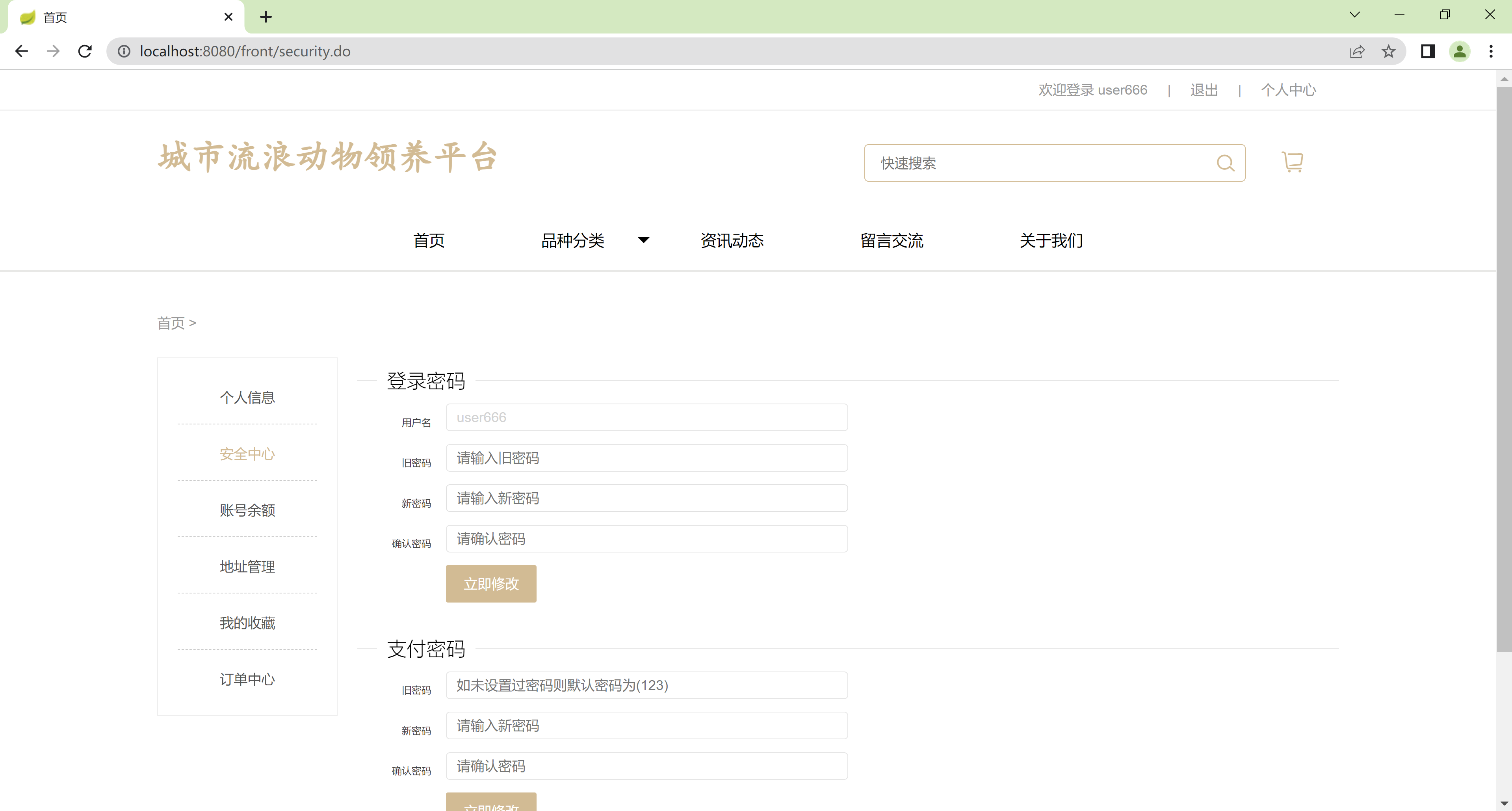
Task: Open 个人中心 in the top bar
Action: tap(1288, 90)
